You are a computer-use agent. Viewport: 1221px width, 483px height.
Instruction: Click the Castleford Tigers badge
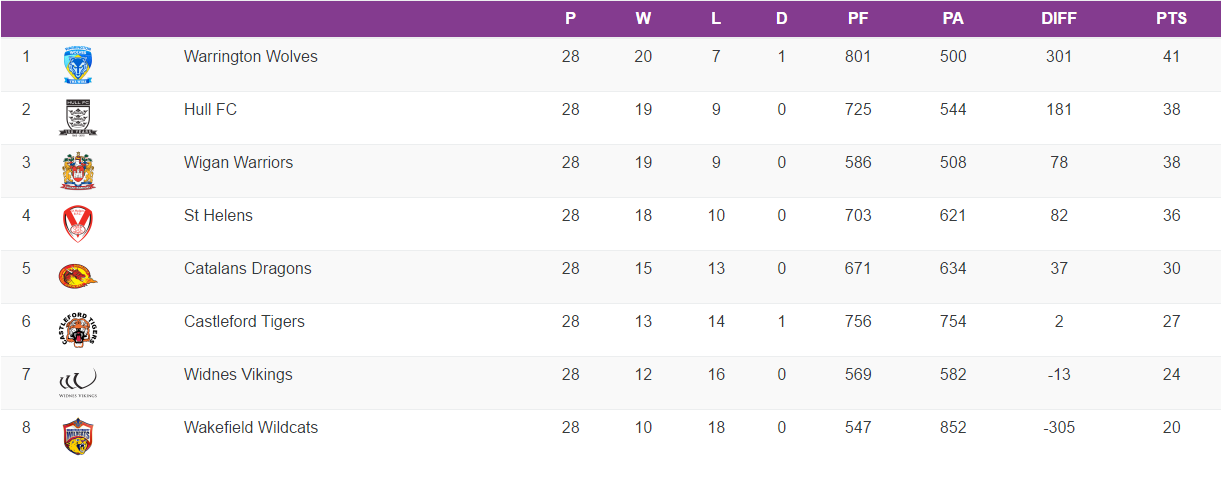[78, 330]
